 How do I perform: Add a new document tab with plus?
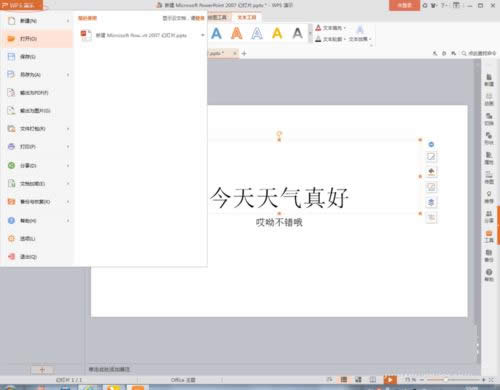[244, 53]
